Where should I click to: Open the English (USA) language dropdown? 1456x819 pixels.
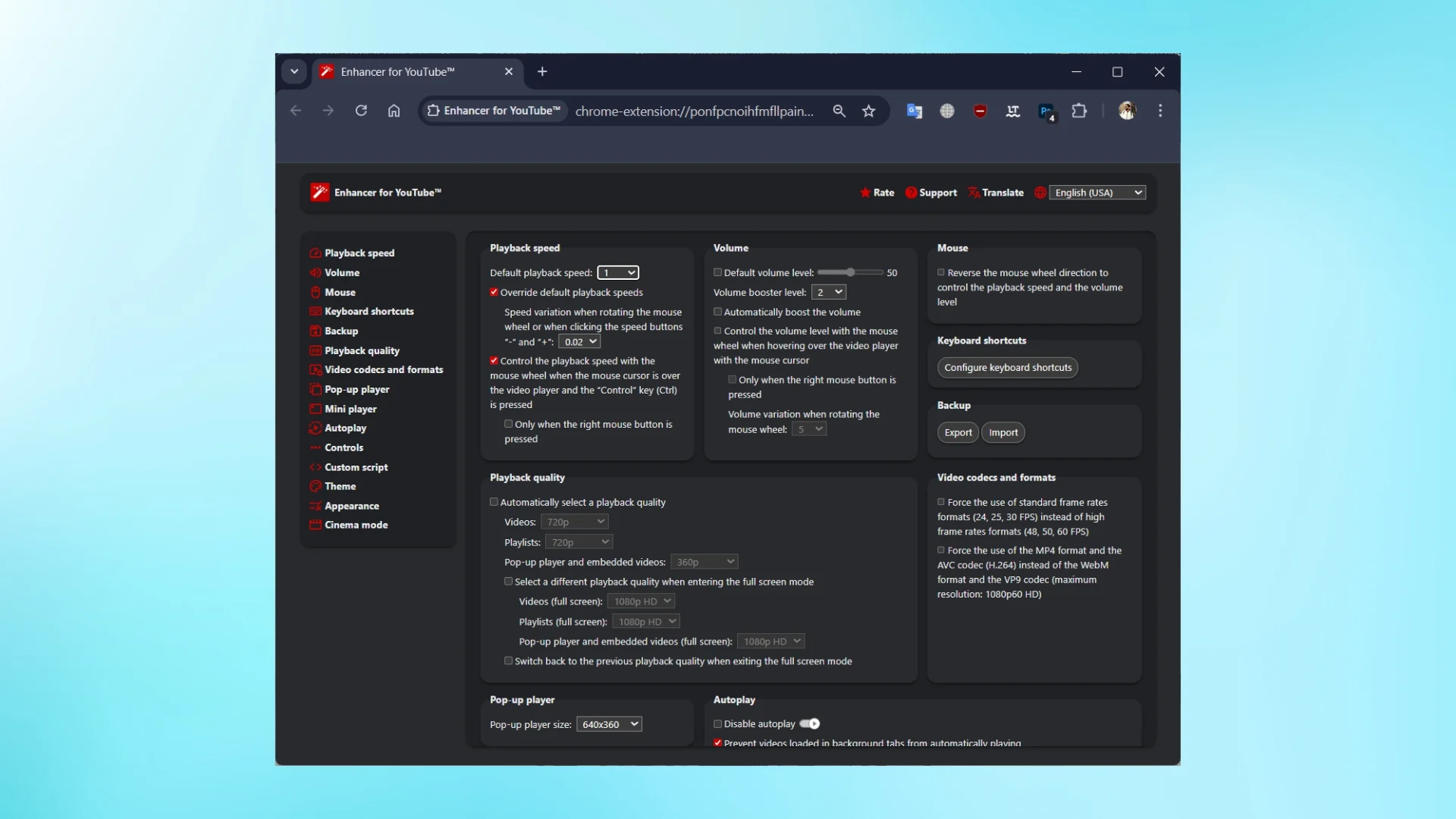(x=1097, y=193)
